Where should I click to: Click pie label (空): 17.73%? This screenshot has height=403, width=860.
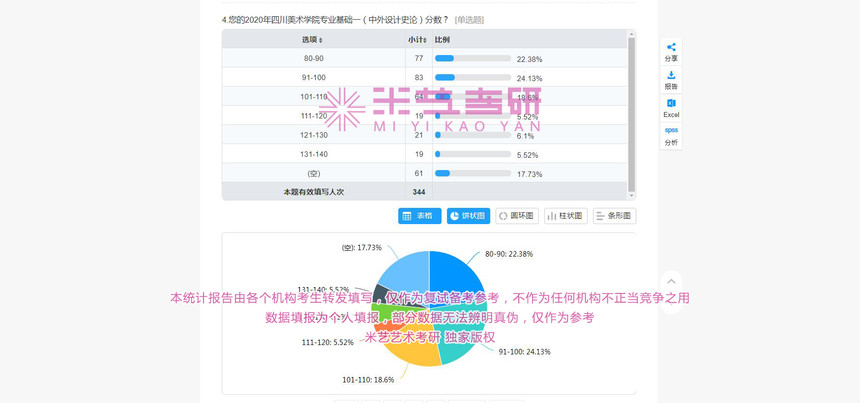coord(361,247)
